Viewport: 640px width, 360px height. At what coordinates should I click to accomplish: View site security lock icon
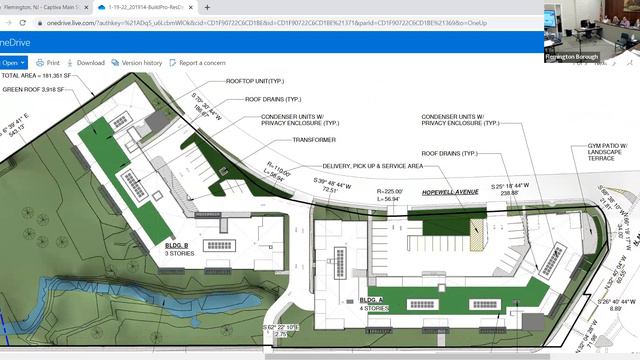[x=40, y=23]
